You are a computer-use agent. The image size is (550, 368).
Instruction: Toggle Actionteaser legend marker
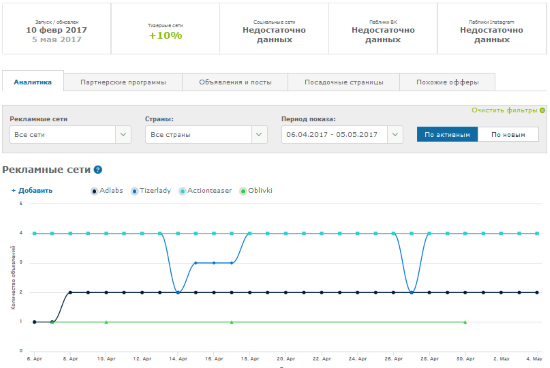(x=182, y=191)
